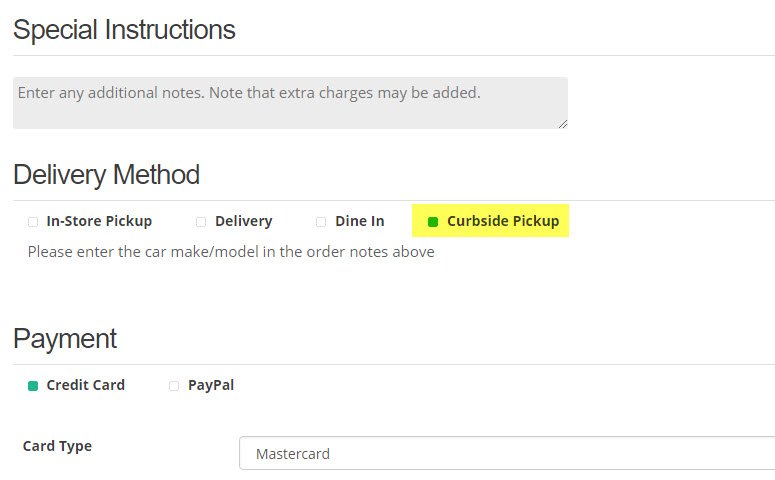Click the "Special Instructions" section heading
The height and width of the screenshot is (480, 775).
pyautogui.click(x=124, y=30)
